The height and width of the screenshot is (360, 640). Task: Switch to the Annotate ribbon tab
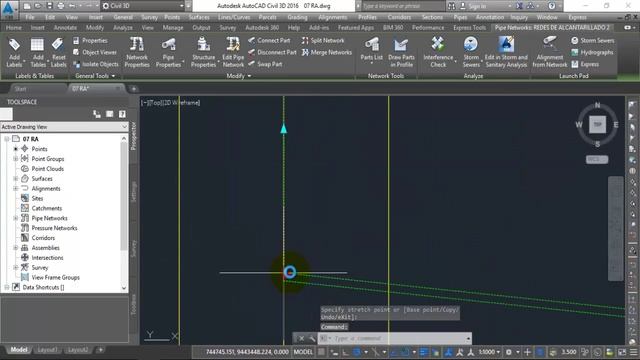(65, 28)
